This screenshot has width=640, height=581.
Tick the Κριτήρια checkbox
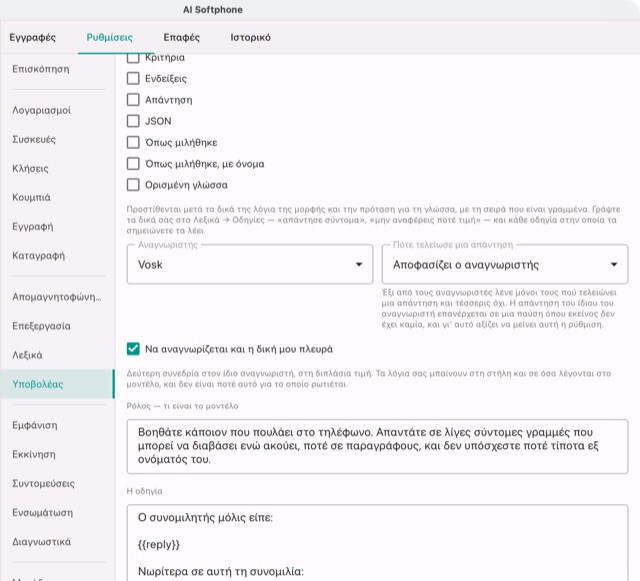tap(133, 58)
